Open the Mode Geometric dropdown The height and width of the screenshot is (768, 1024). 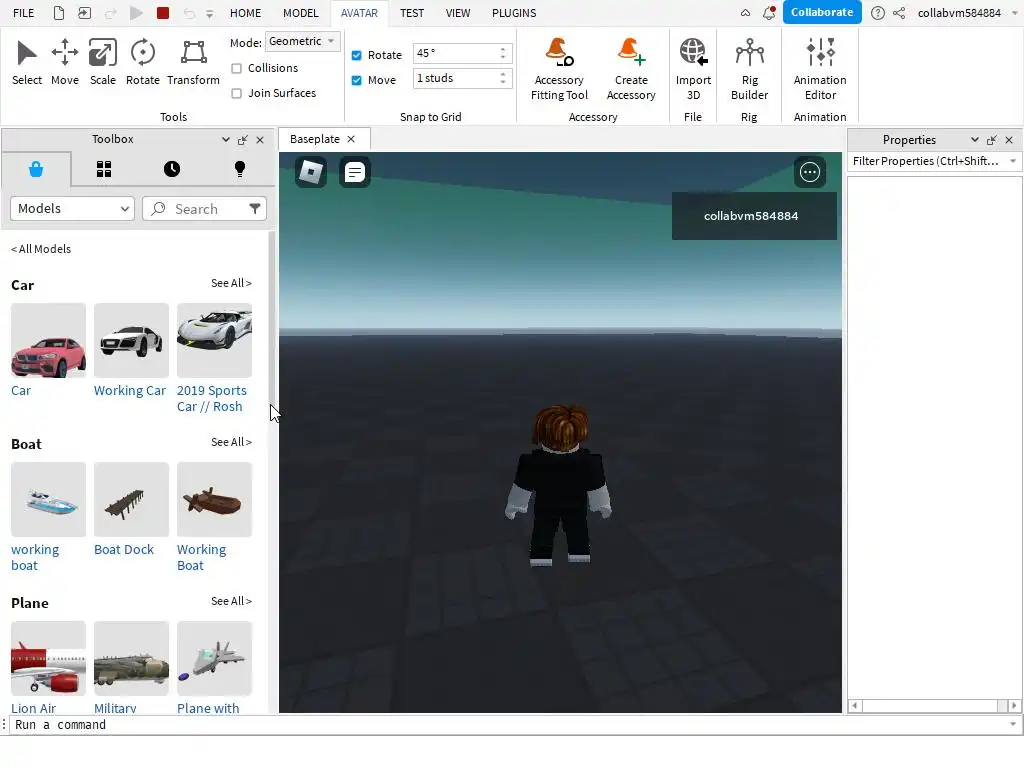pos(302,42)
